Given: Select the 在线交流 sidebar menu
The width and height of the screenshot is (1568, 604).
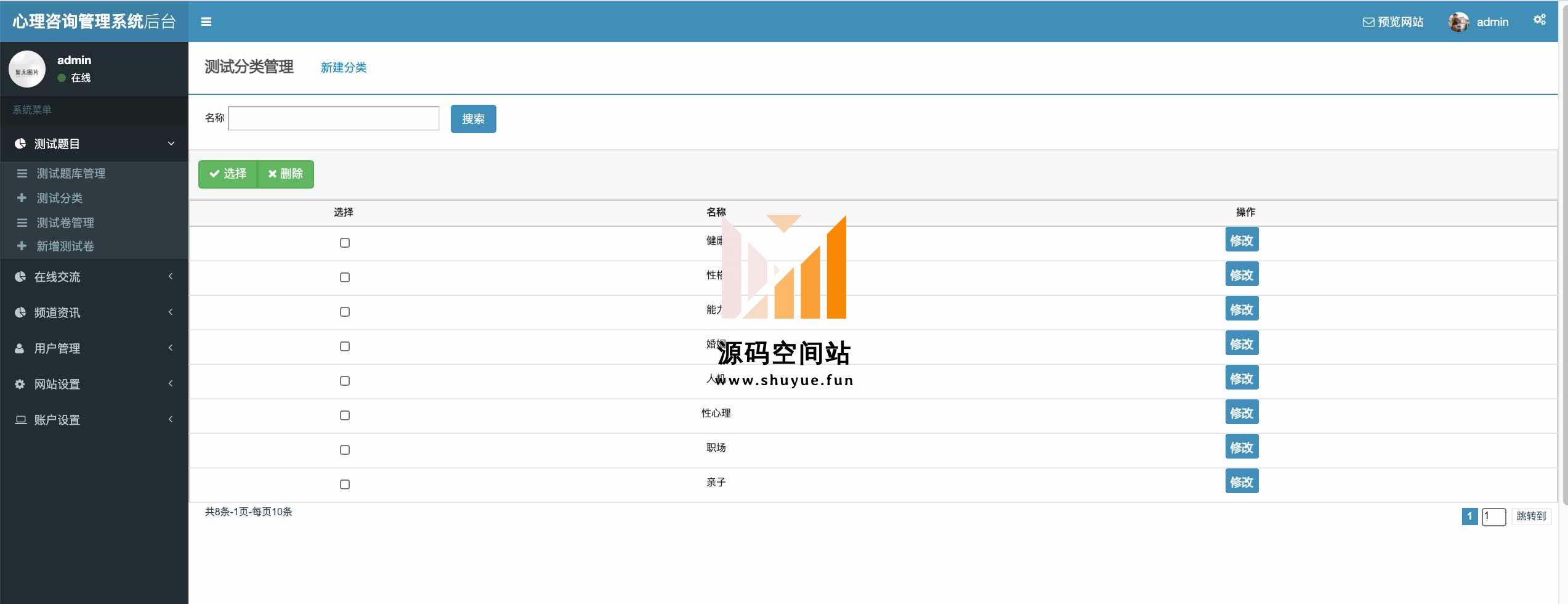Looking at the screenshot, I should 94,277.
